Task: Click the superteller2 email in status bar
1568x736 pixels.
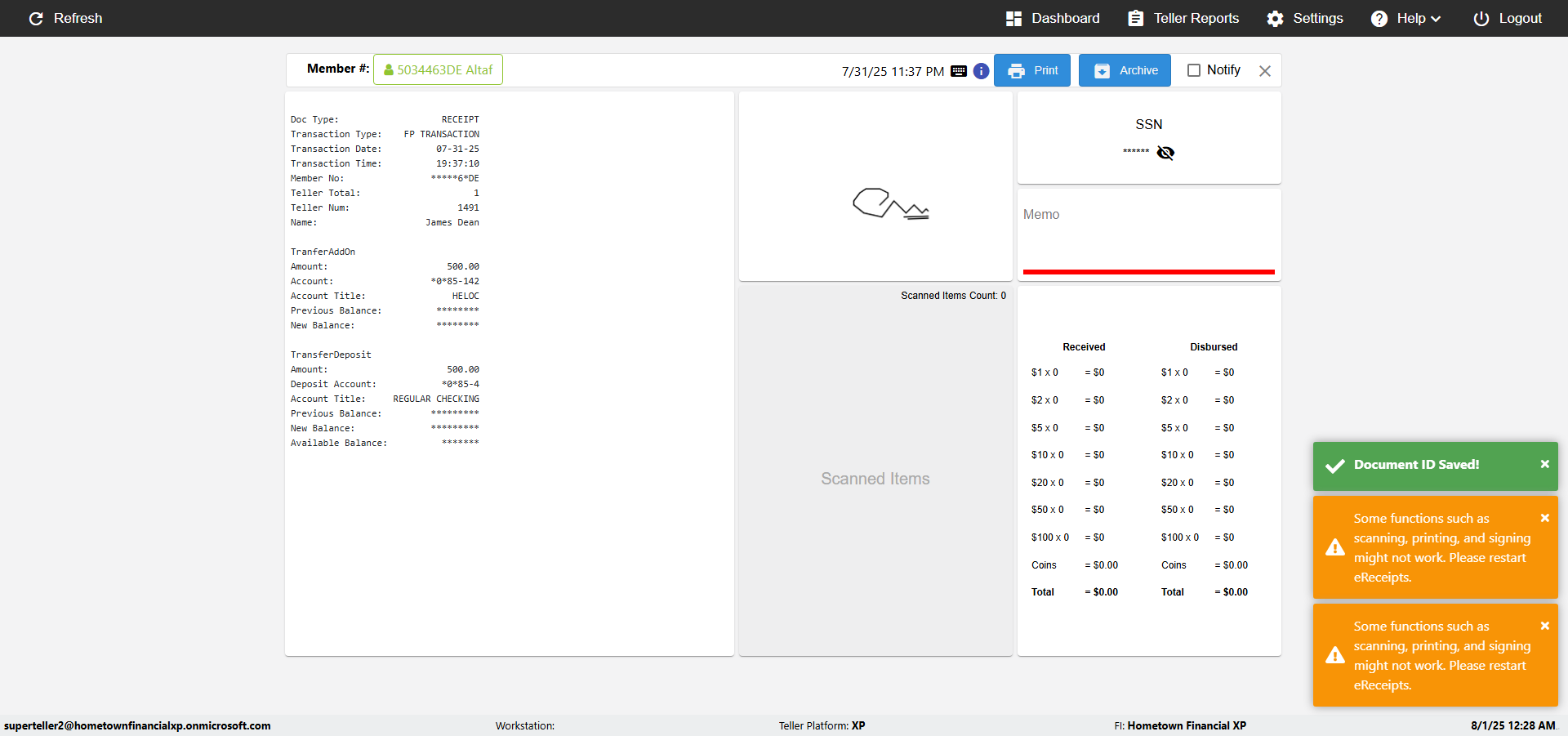Action: coord(137,725)
